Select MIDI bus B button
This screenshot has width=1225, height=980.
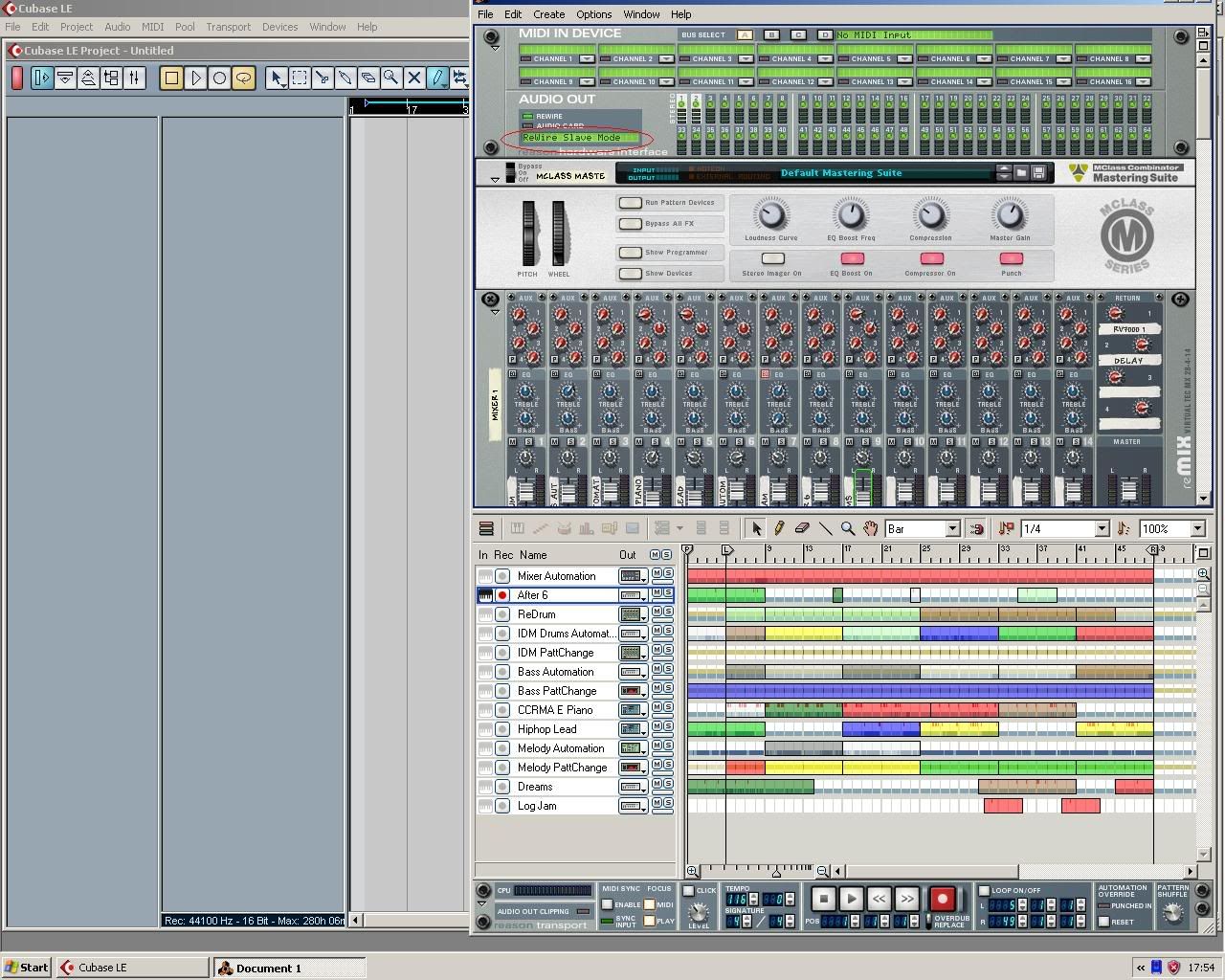[771, 35]
